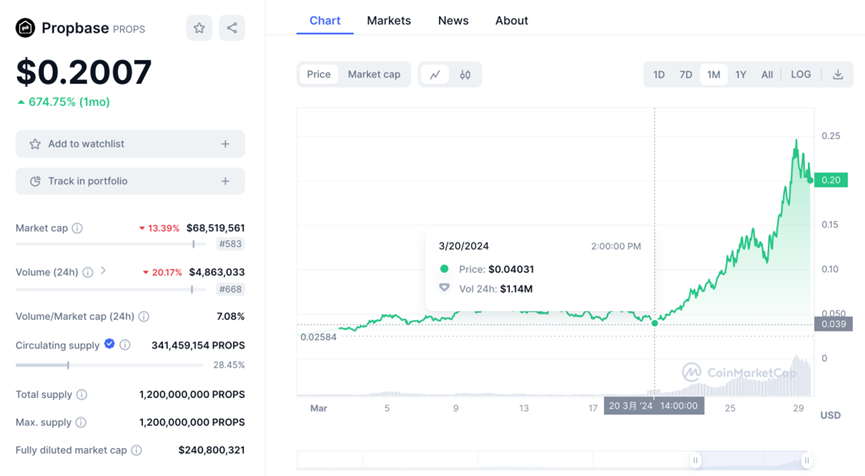Open Circulating supply info icon
The height and width of the screenshot is (476, 865).
coord(125,345)
